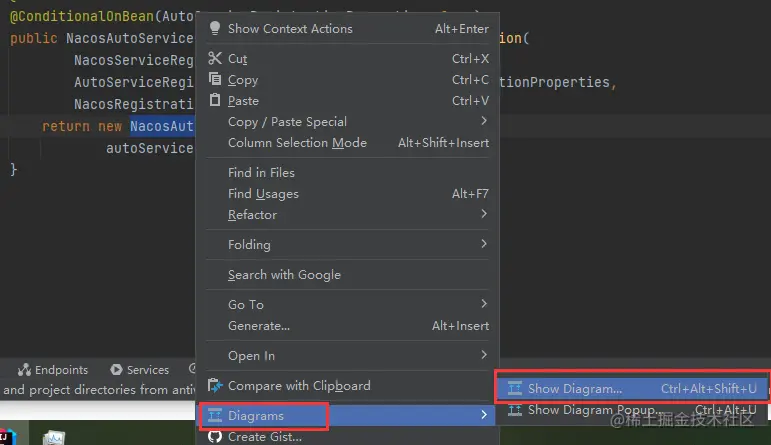The image size is (771, 445).
Task: Open IntelliJ IDEA from the taskbar
Action: tap(7, 437)
